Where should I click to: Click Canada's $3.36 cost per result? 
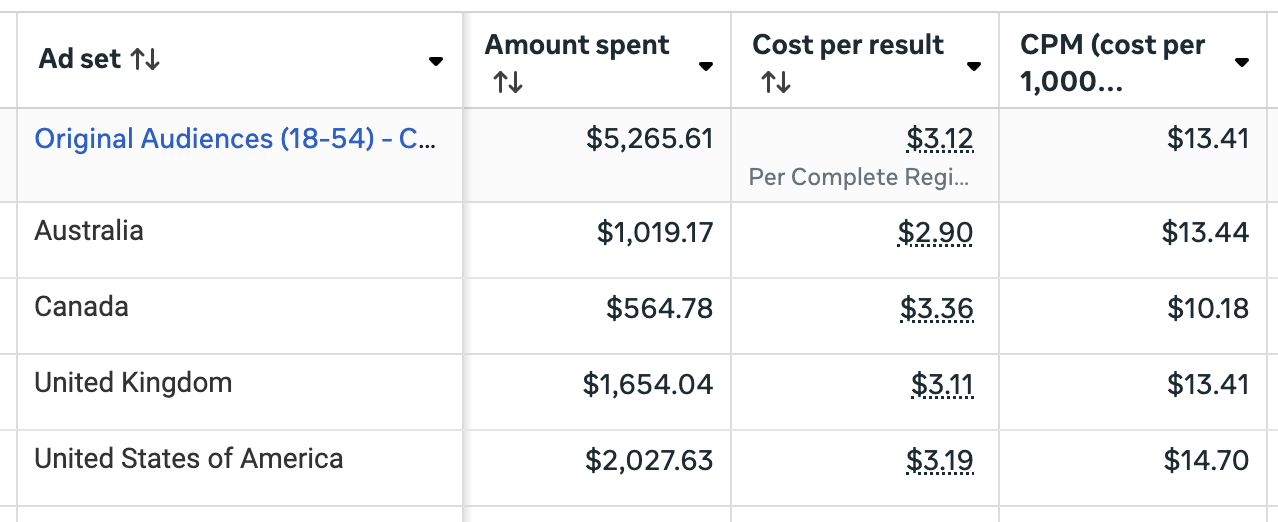point(936,309)
